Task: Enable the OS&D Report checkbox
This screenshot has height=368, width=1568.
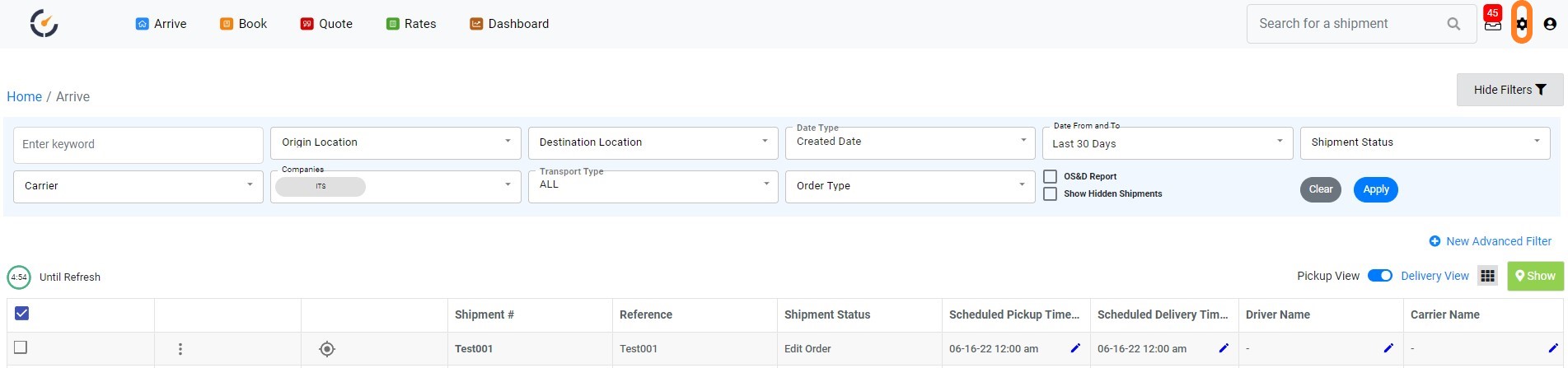Action: click(x=1051, y=176)
